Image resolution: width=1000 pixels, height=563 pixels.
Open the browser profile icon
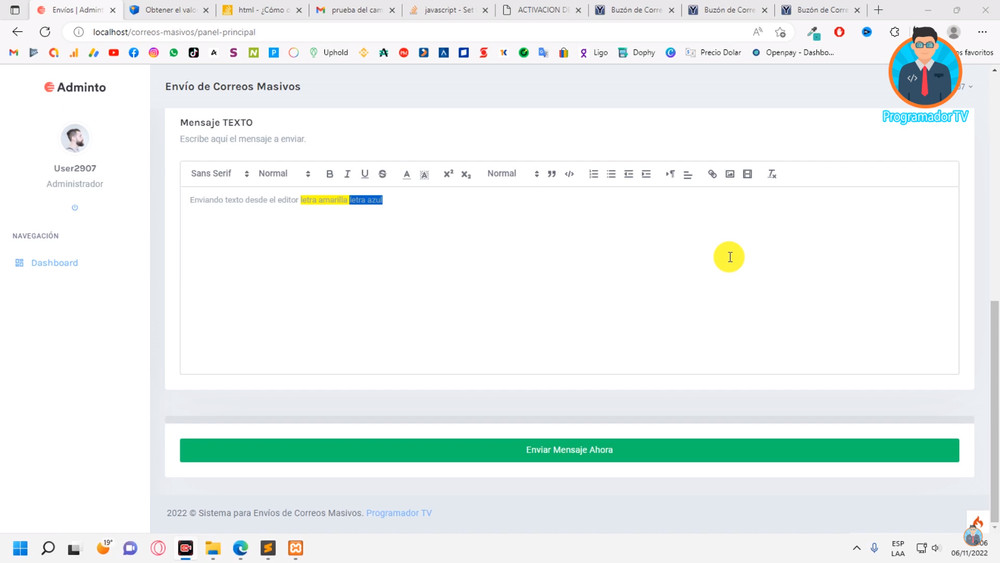click(x=954, y=32)
